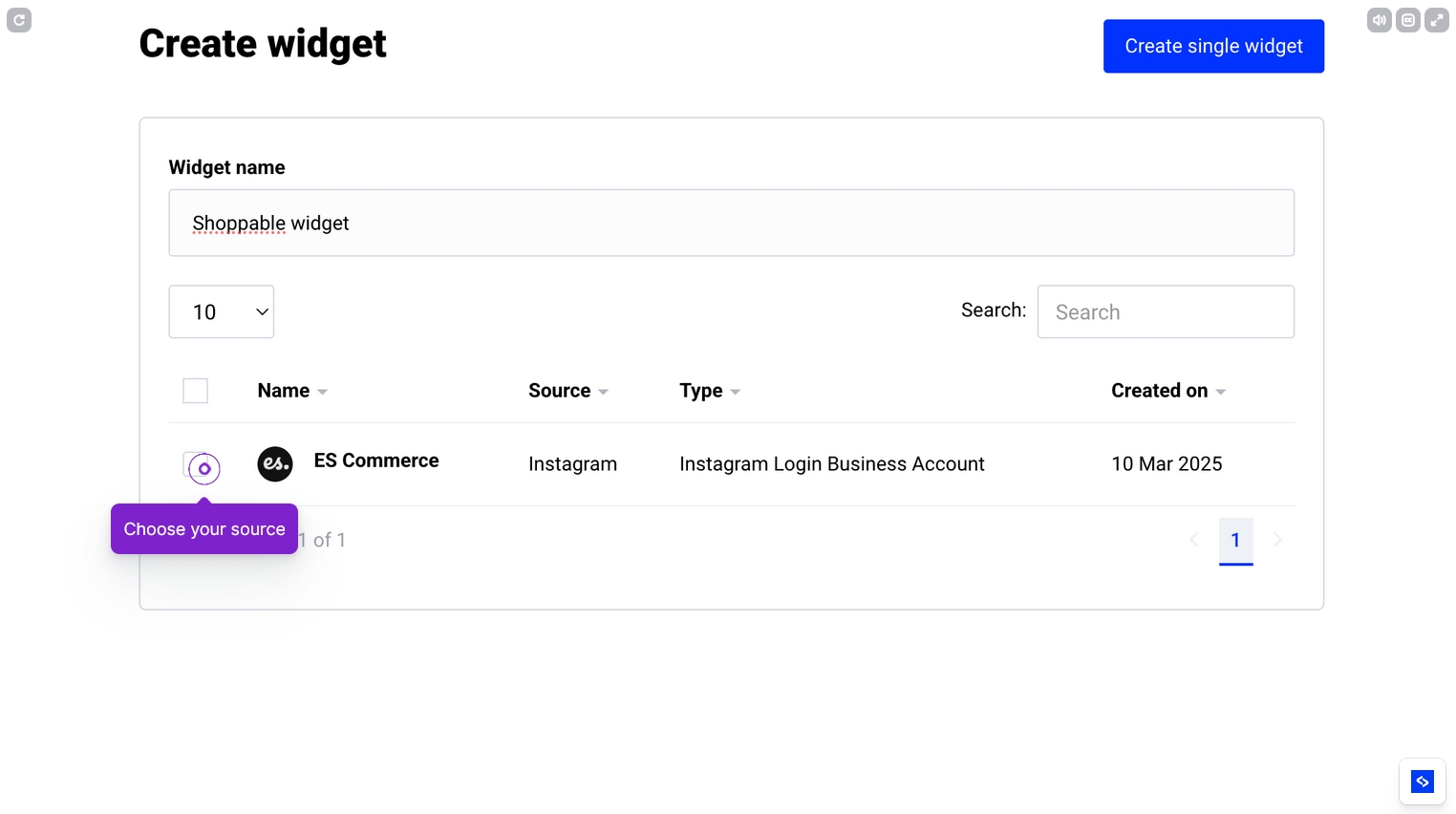This screenshot has width=1456, height=814.
Task: Click the restart walkthrough icon
Action: pyautogui.click(x=19, y=19)
